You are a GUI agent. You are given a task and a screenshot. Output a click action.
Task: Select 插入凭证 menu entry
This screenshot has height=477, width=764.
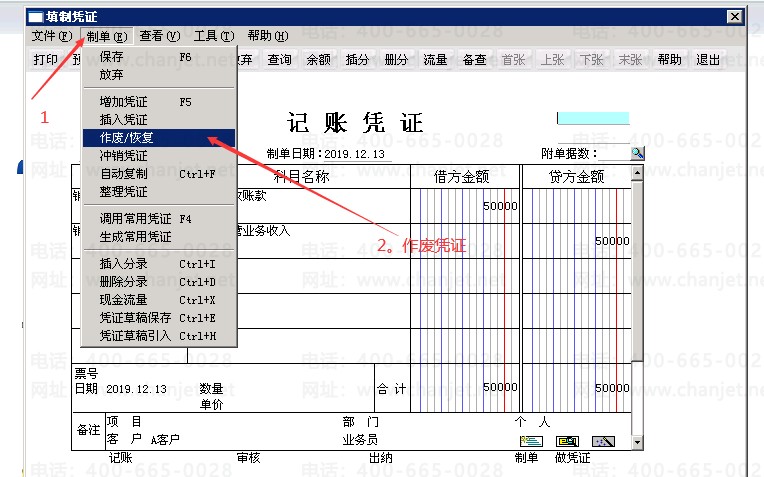click(159, 120)
